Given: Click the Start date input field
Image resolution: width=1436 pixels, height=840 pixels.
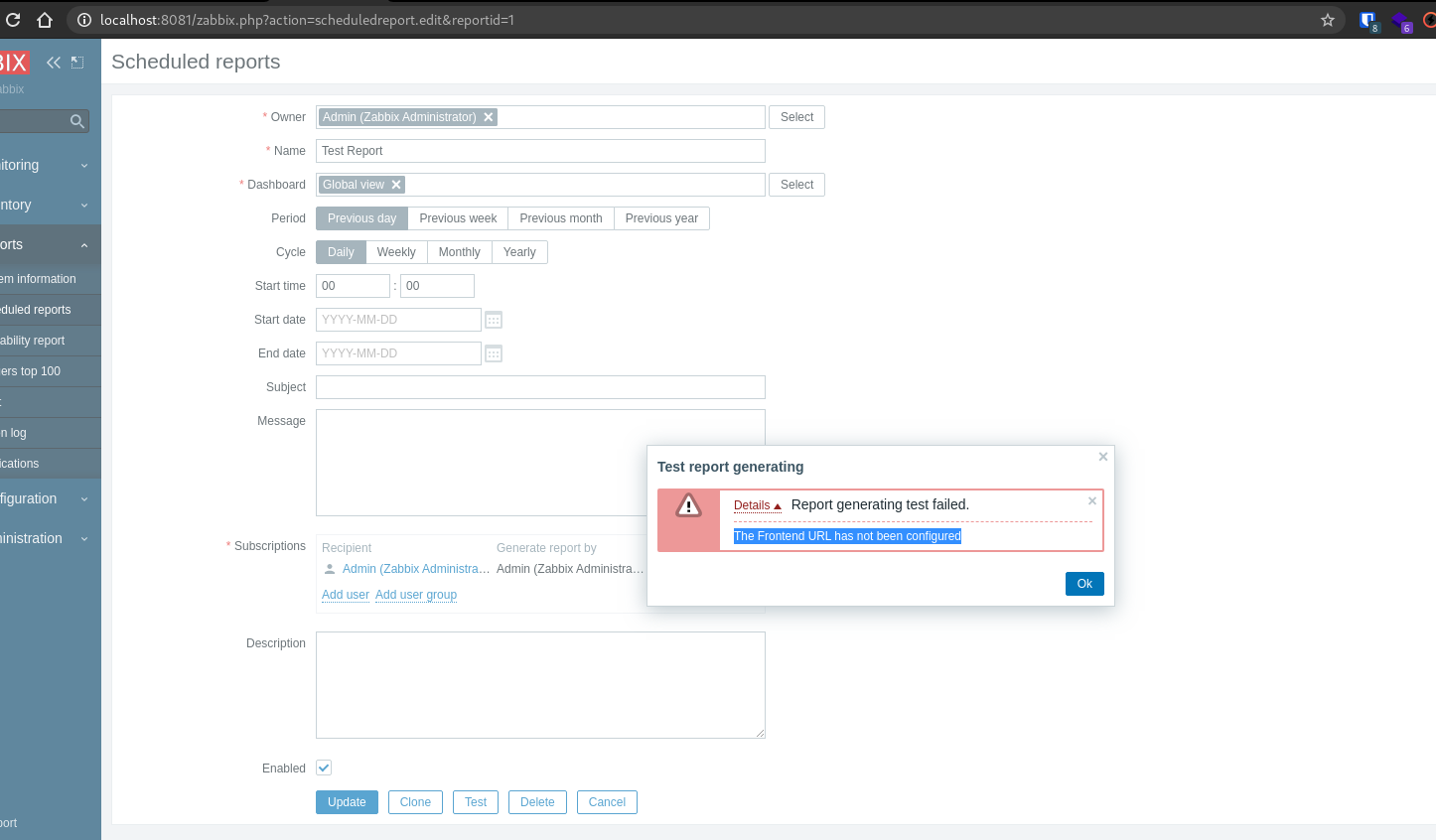Looking at the screenshot, I should tap(398, 320).
